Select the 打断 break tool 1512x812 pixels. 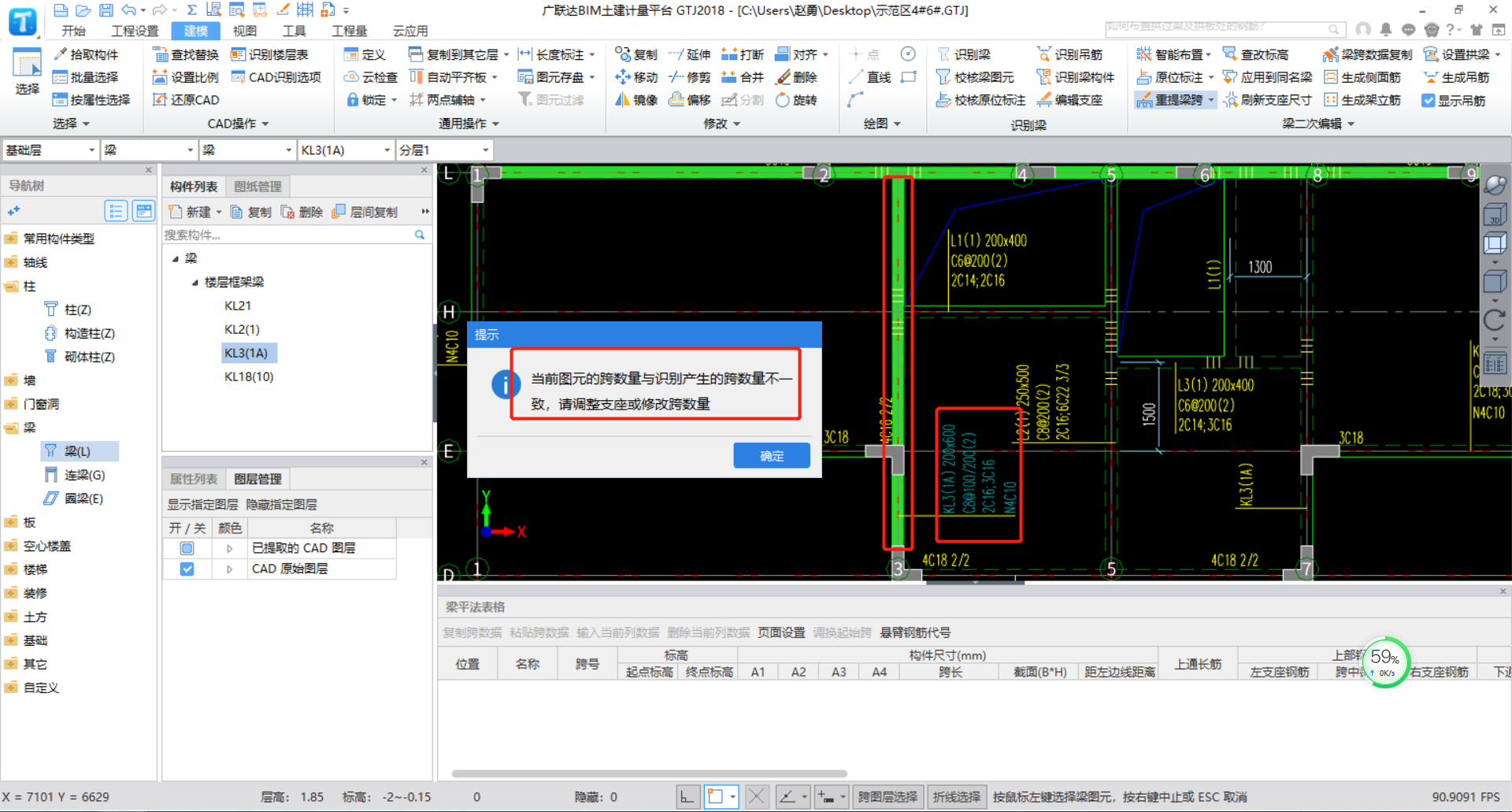(743, 54)
